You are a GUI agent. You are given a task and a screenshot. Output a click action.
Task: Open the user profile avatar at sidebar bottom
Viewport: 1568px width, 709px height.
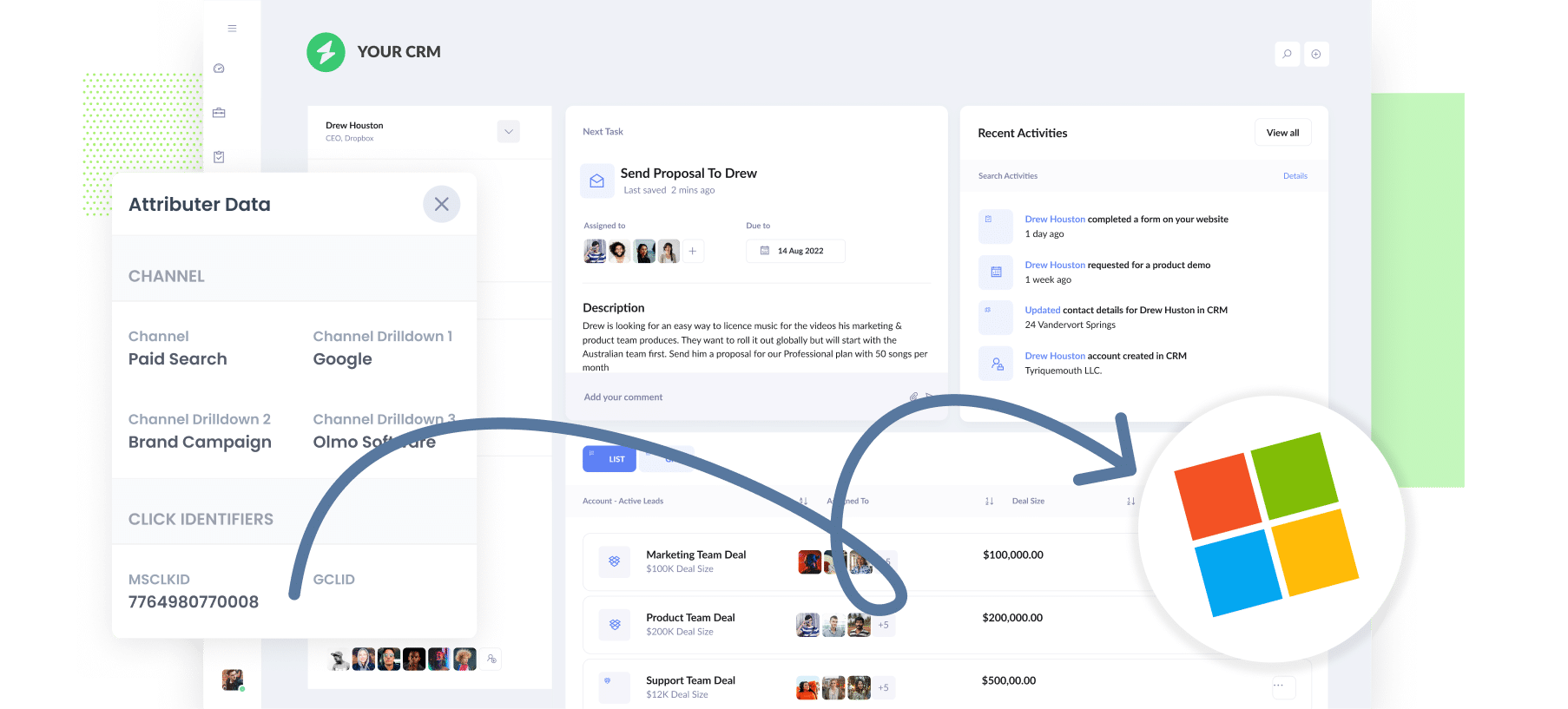click(233, 679)
